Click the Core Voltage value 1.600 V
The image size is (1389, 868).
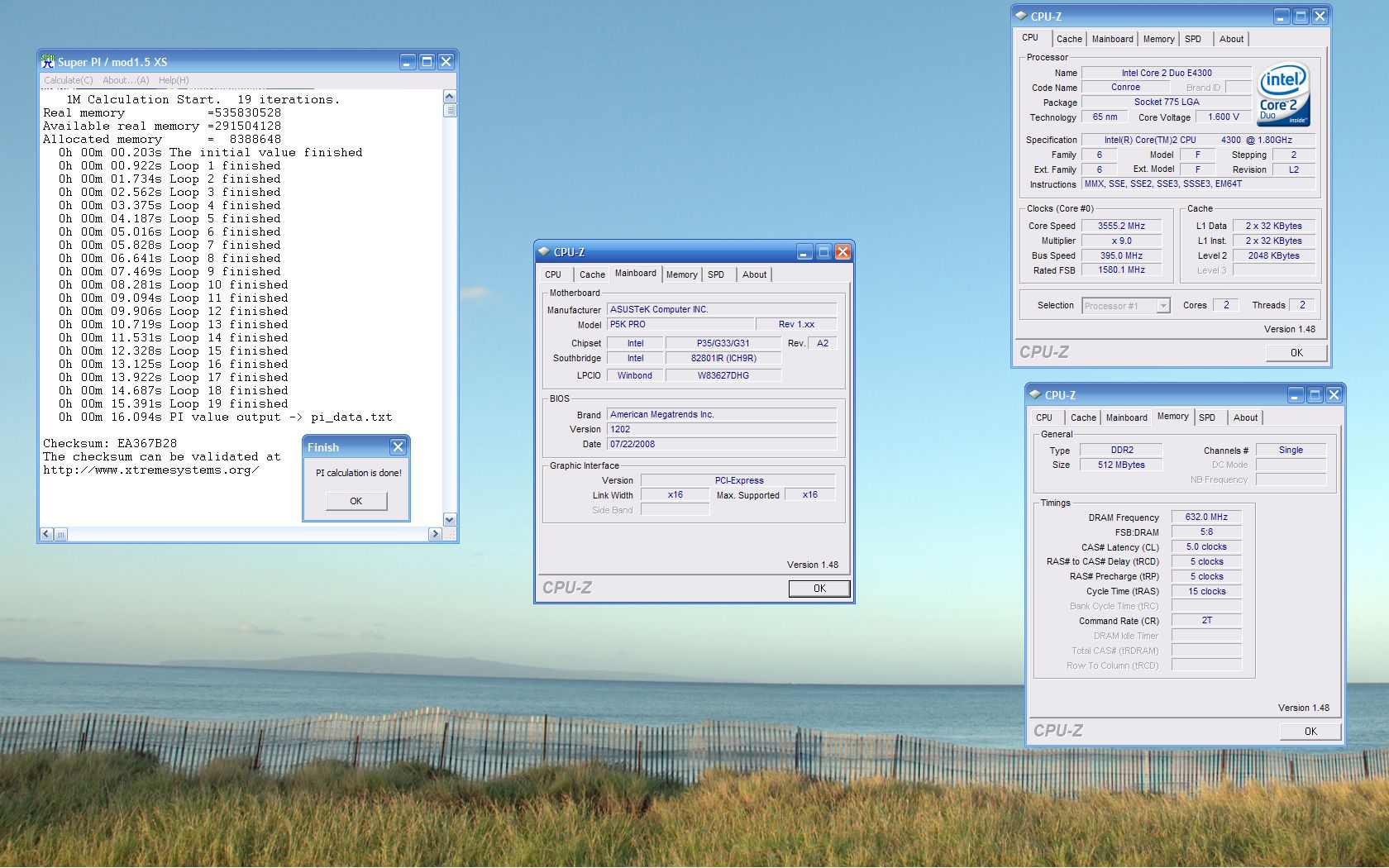1224,117
